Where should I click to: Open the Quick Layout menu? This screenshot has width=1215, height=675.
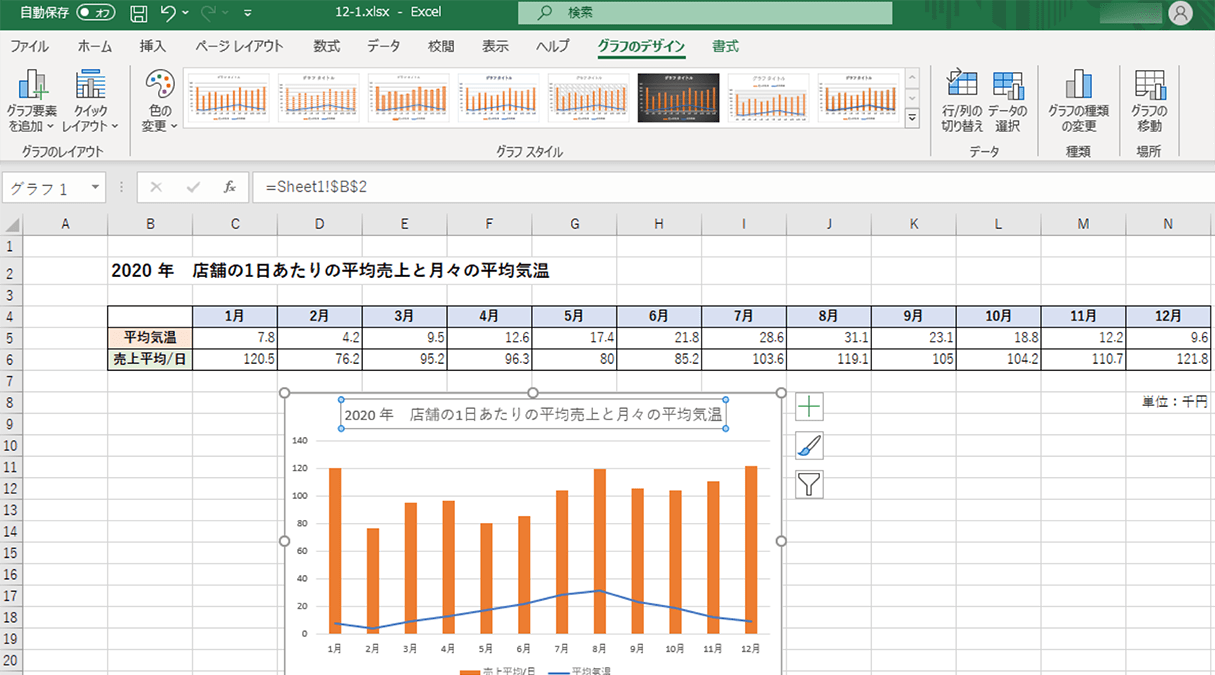[x=90, y=101]
